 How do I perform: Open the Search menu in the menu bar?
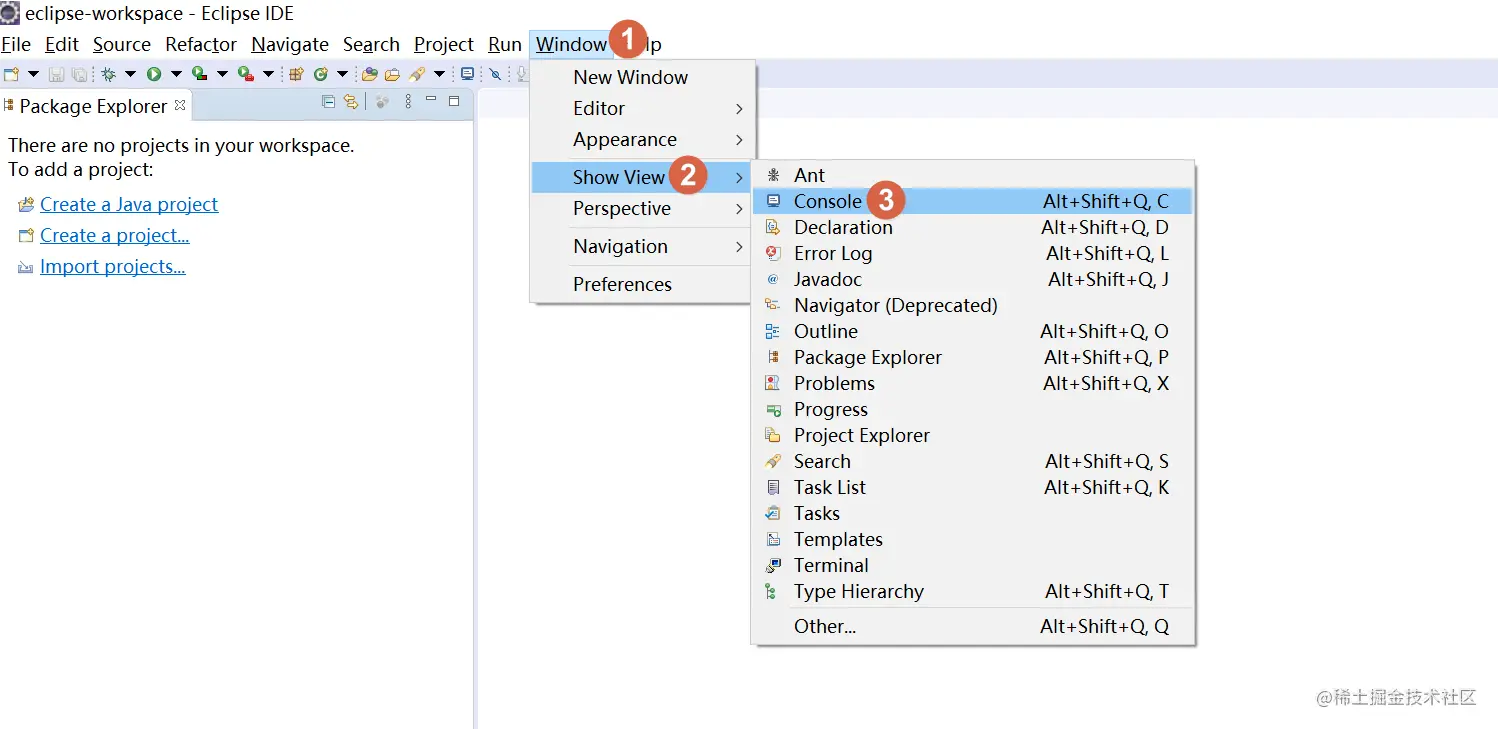371,44
